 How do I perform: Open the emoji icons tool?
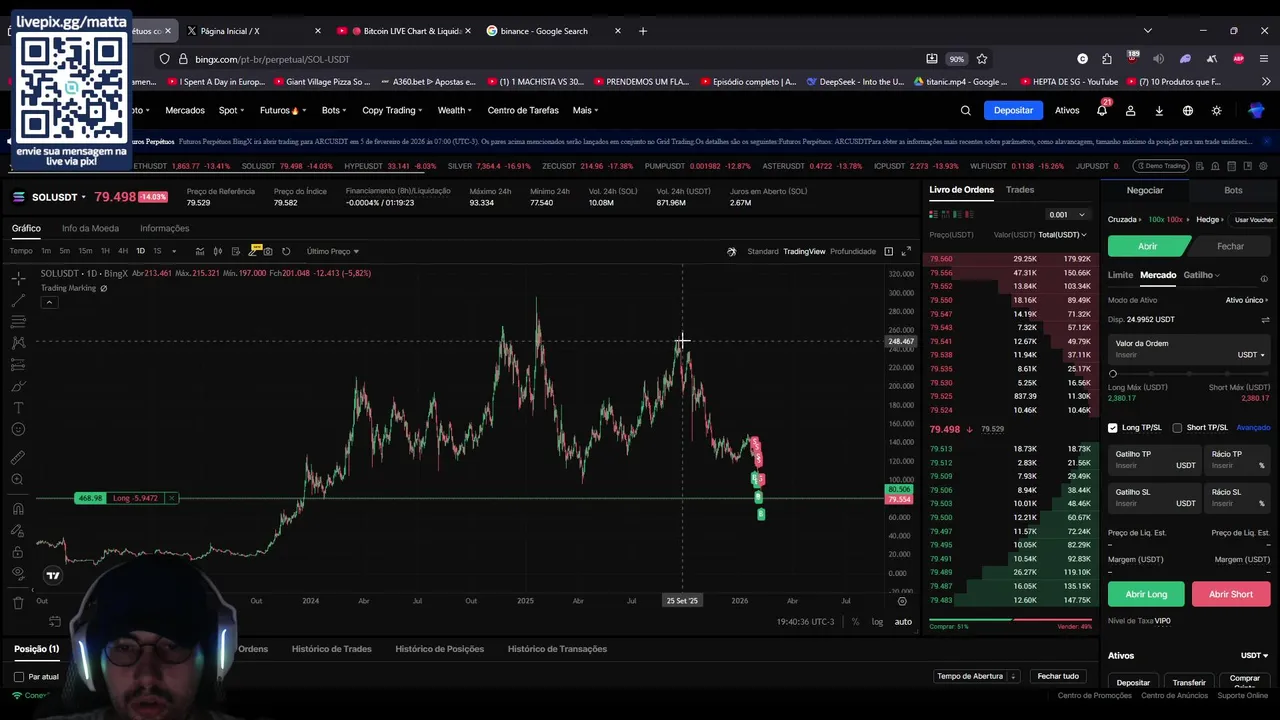pyautogui.click(x=18, y=429)
